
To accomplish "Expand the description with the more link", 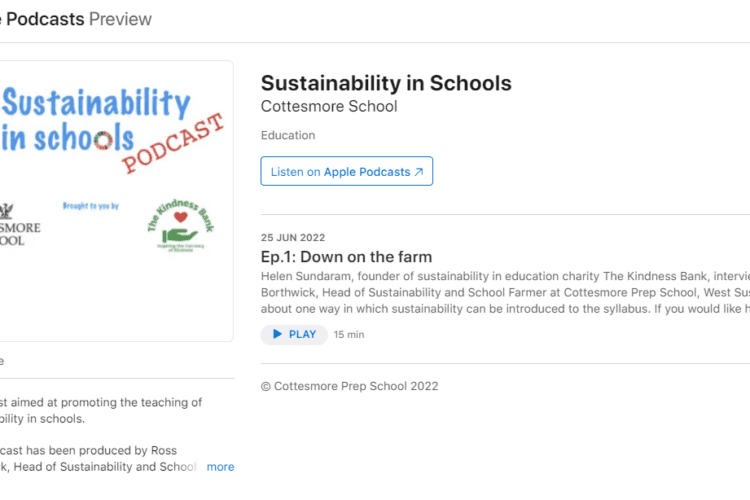I will pos(220,467).
